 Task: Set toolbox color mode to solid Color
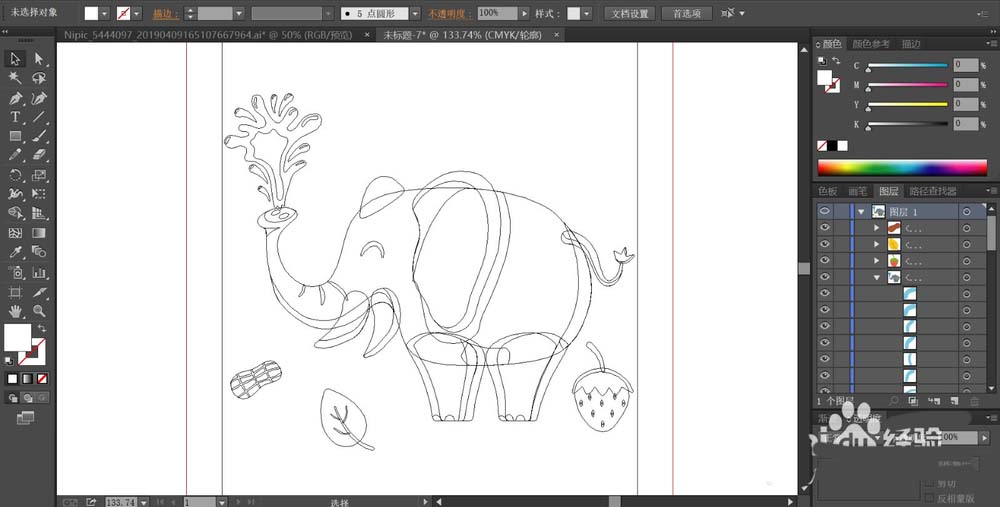pos(13,379)
